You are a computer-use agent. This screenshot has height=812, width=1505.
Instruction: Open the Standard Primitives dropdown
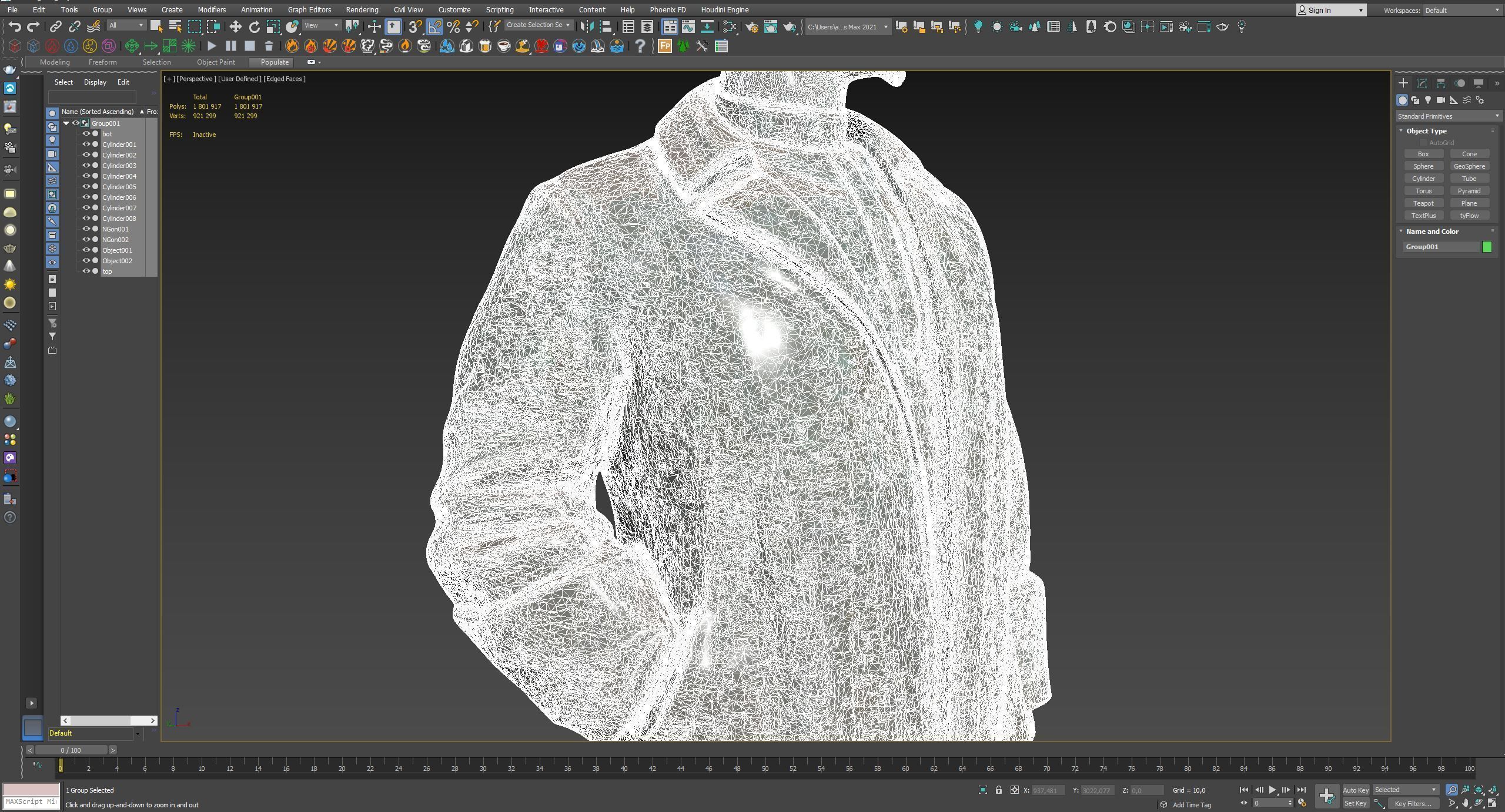[1448, 116]
